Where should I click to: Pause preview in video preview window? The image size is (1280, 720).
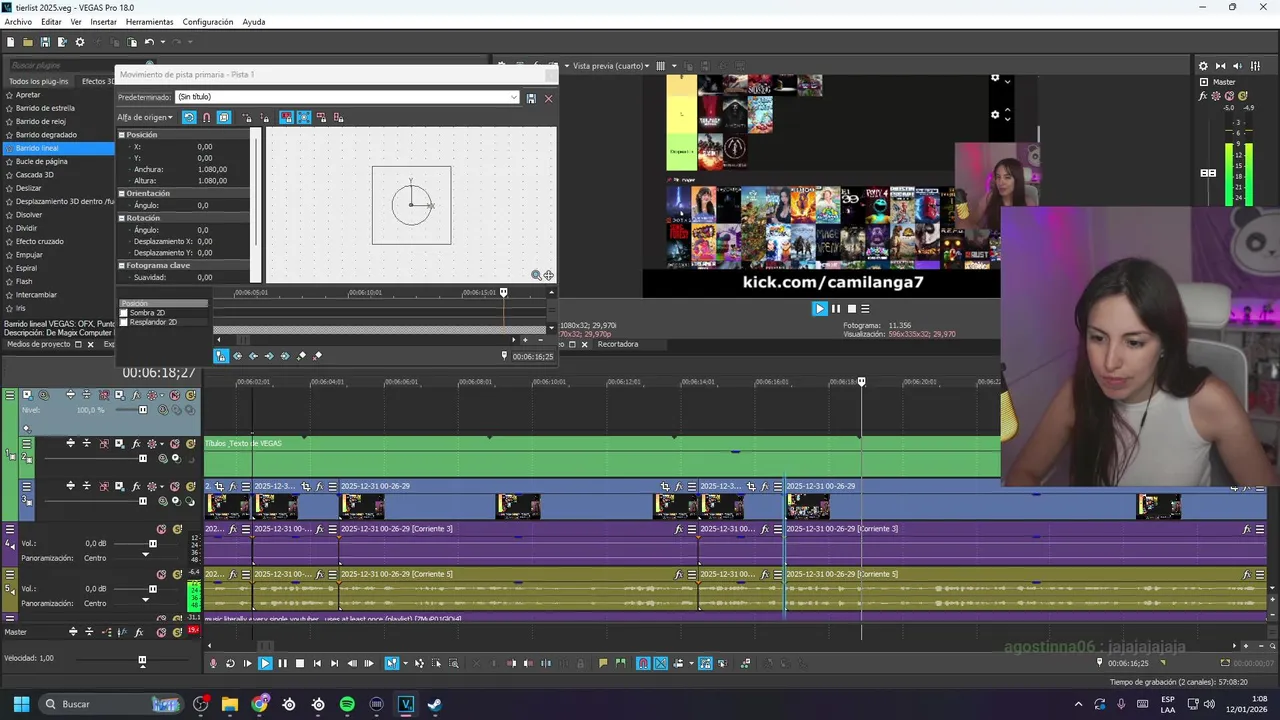tap(836, 309)
